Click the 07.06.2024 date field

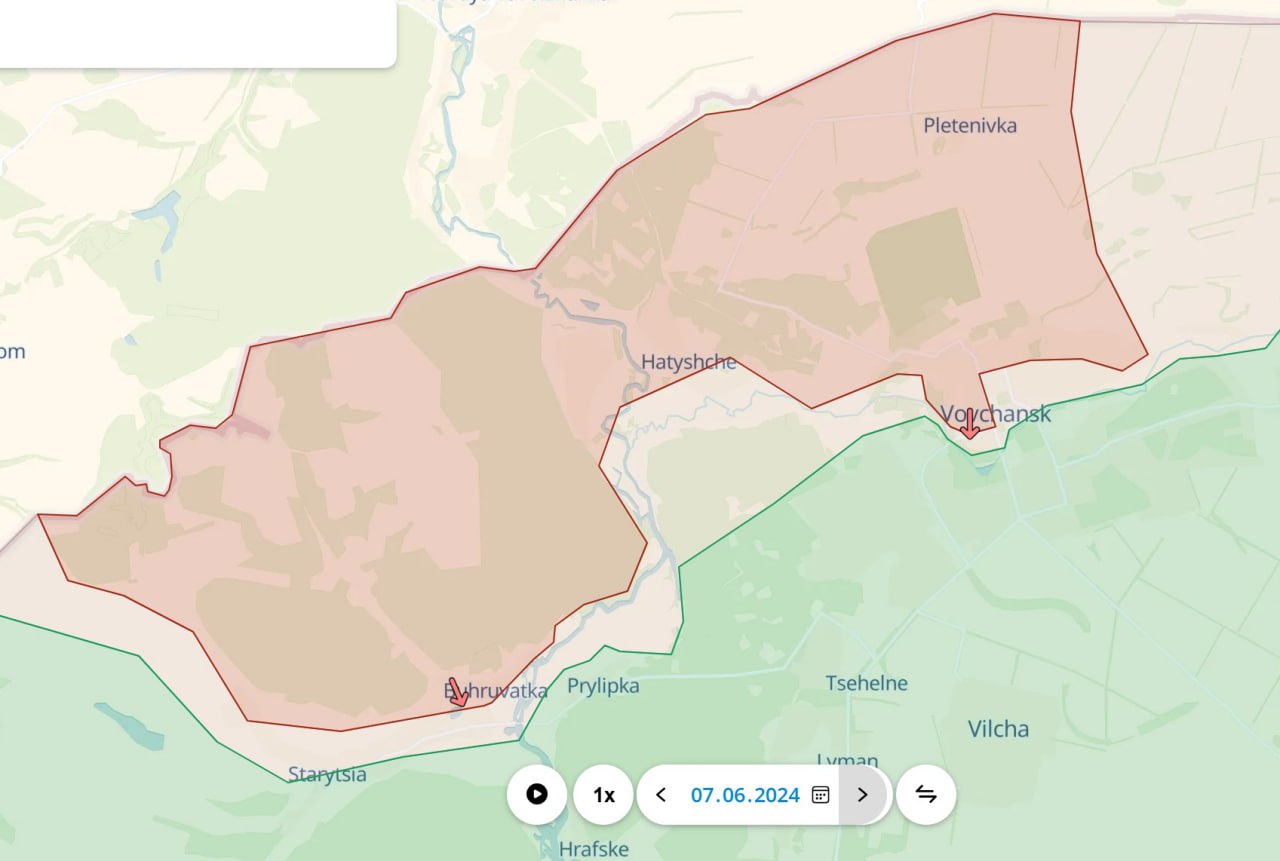tap(745, 795)
